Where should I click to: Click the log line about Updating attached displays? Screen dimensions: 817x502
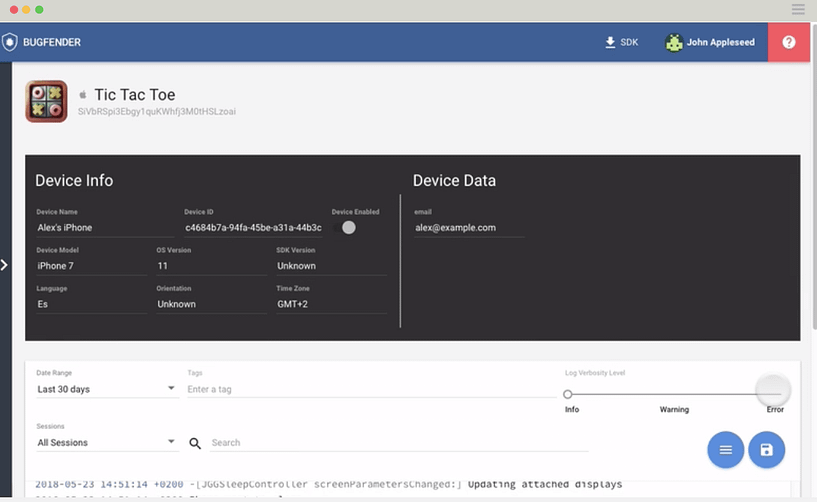click(329, 484)
